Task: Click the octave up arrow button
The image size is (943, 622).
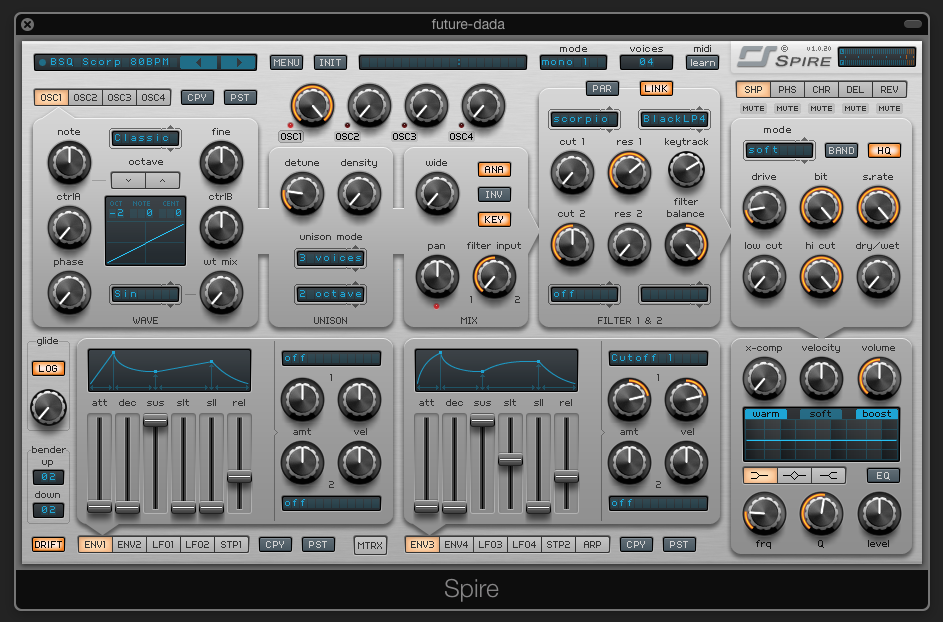Action: click(162, 180)
